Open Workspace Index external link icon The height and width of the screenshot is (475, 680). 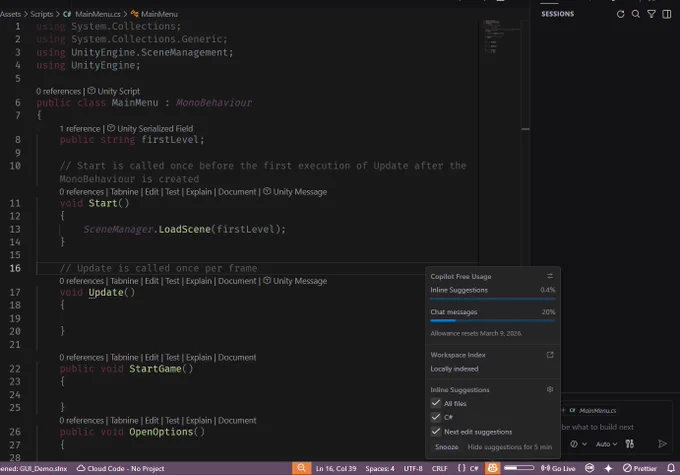(550, 355)
